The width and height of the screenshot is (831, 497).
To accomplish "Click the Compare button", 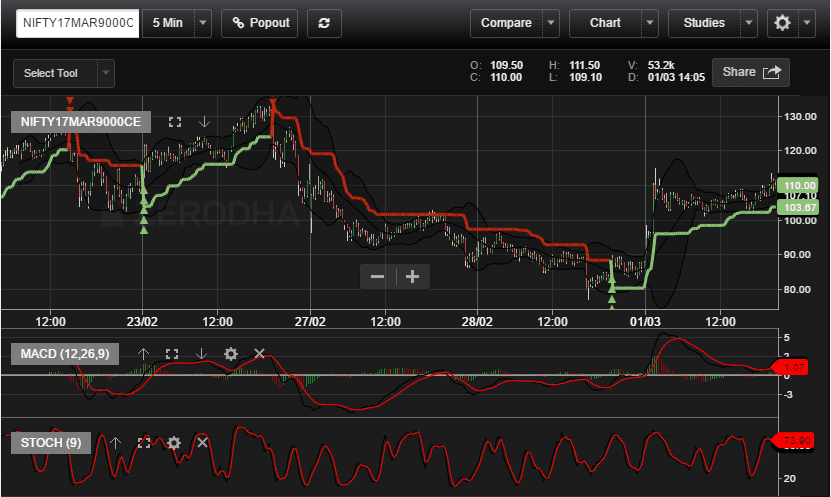I will [506, 23].
